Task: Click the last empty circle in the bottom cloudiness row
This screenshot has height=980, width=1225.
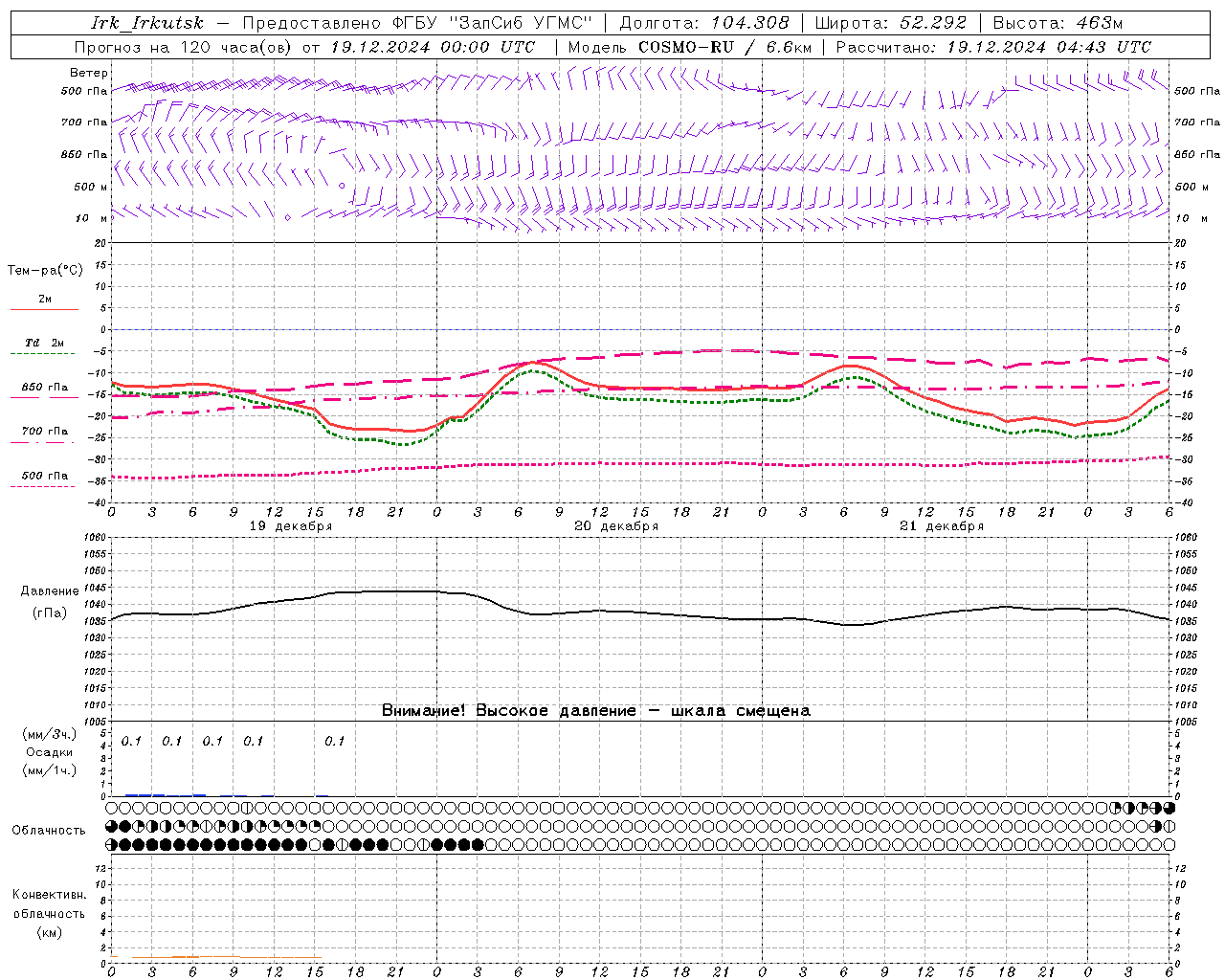Action: [x=1169, y=845]
